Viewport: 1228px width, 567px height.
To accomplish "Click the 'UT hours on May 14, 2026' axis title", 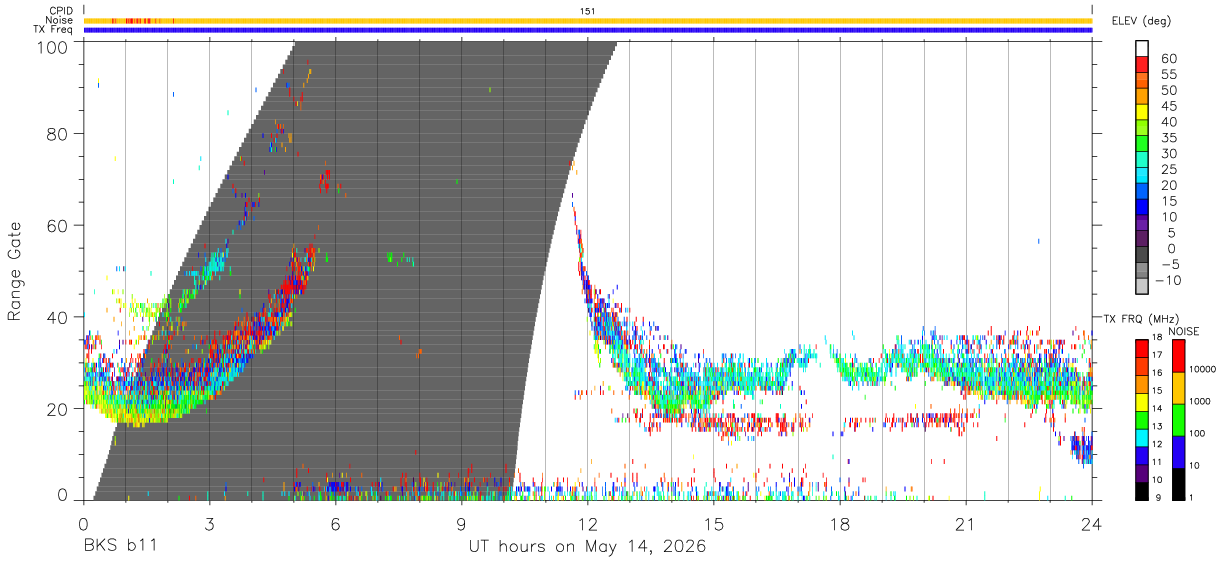I will pos(588,547).
